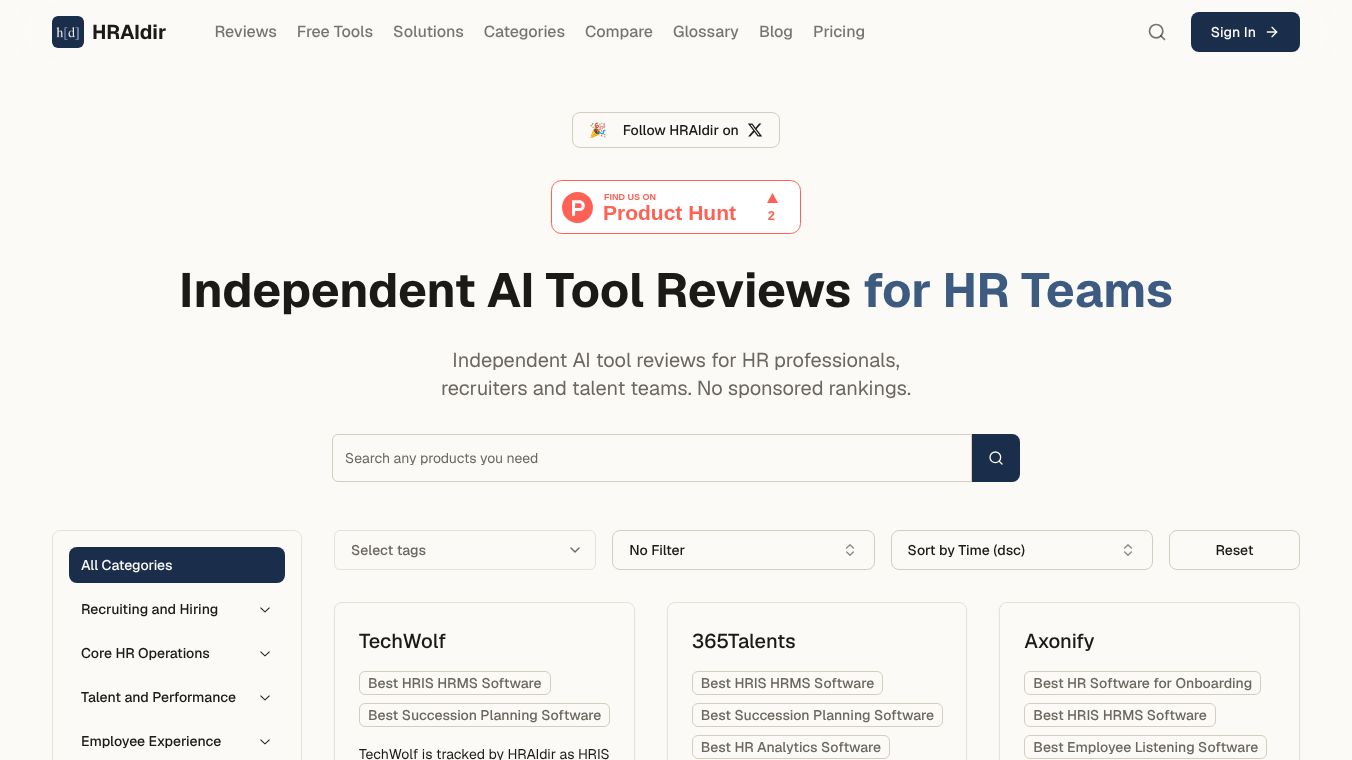
Task: Click the X (Twitter) logo icon
Action: [755, 130]
